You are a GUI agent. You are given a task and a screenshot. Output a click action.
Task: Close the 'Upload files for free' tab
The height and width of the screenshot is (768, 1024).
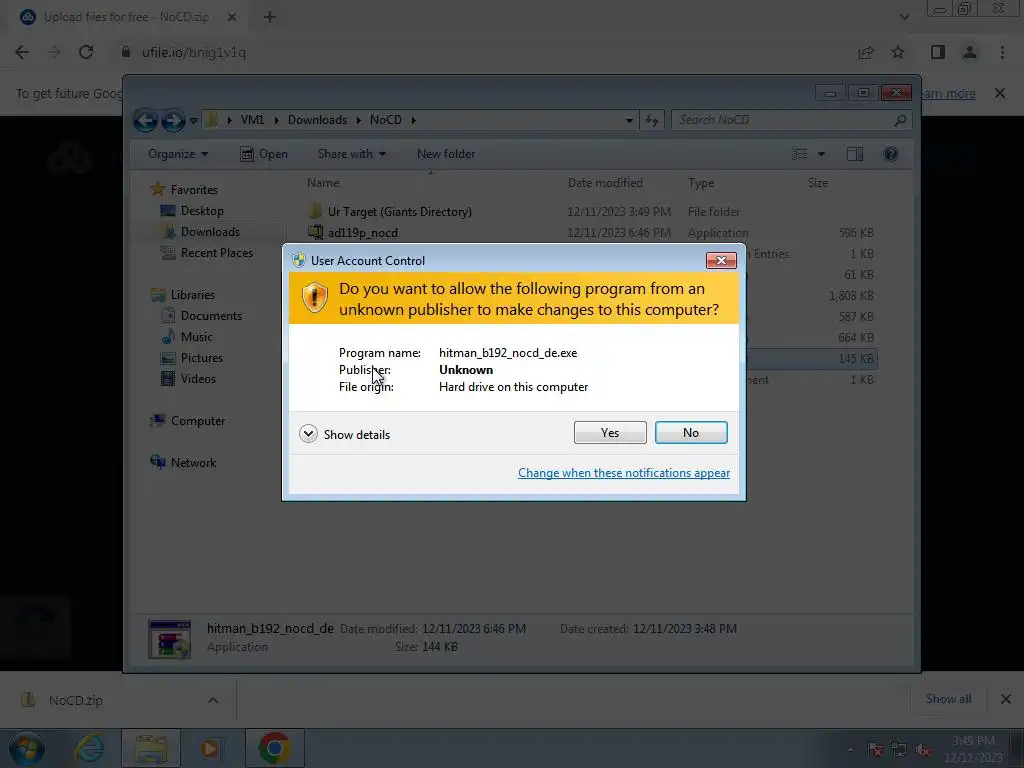(232, 17)
